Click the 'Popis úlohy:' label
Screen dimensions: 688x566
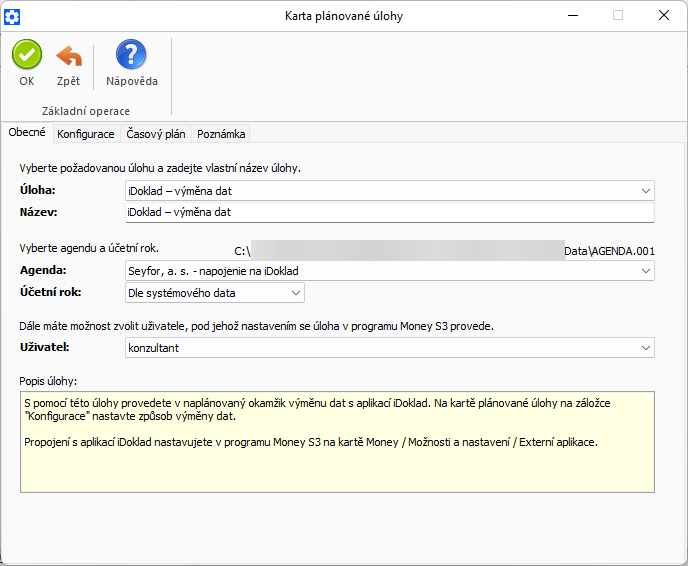pyautogui.click(x=48, y=381)
